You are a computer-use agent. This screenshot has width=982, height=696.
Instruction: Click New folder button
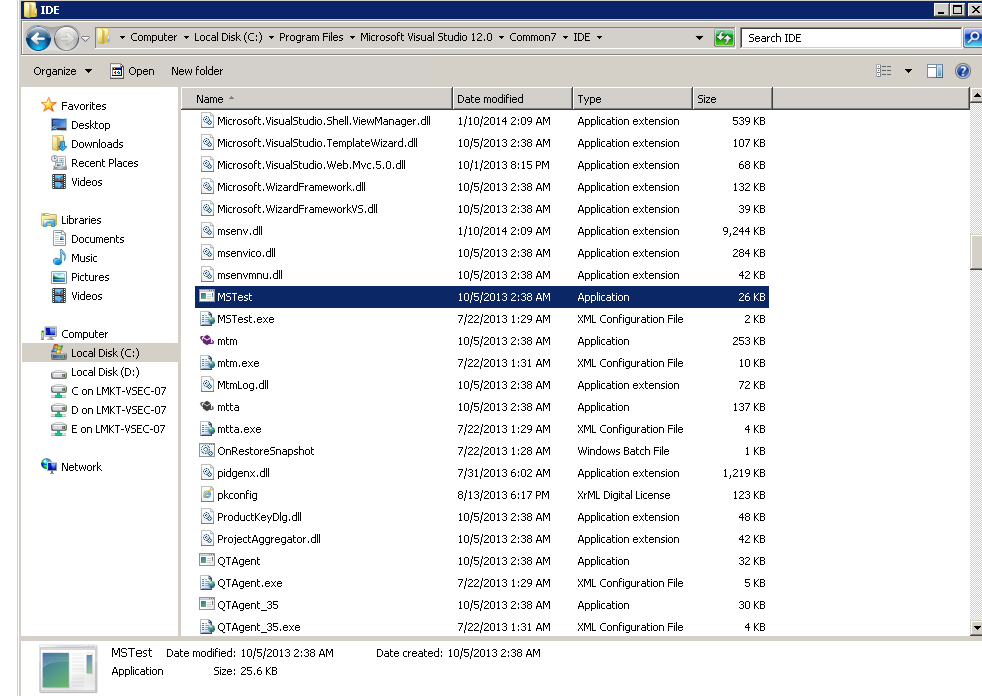point(197,71)
